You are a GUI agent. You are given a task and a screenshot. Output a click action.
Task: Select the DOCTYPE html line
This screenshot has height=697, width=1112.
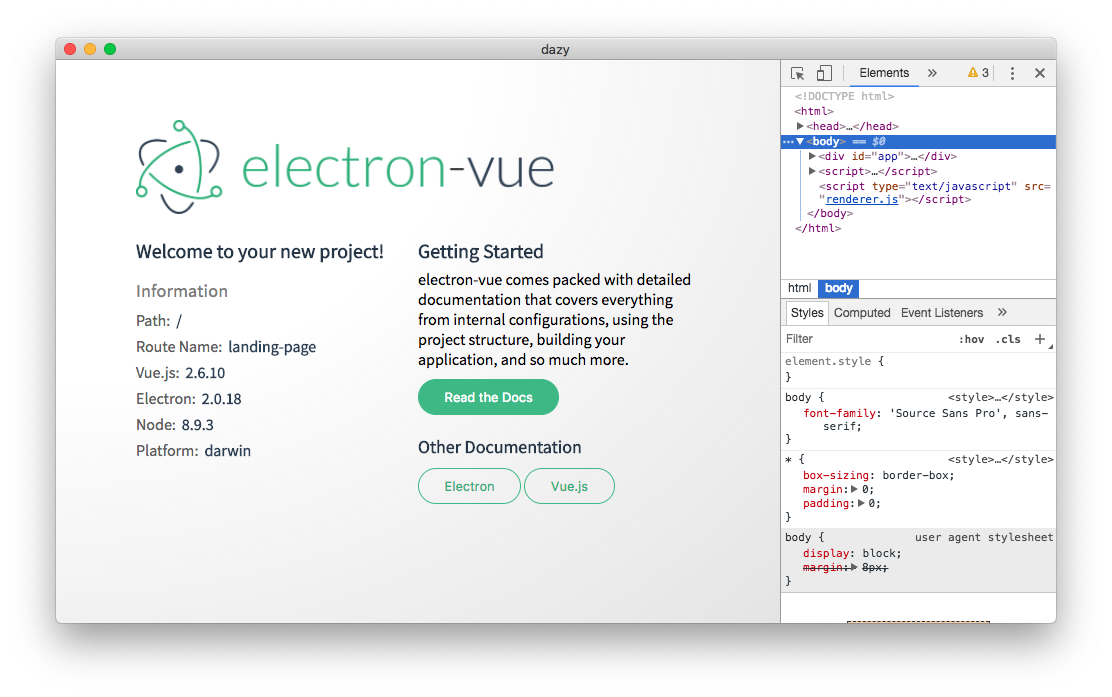coord(844,96)
